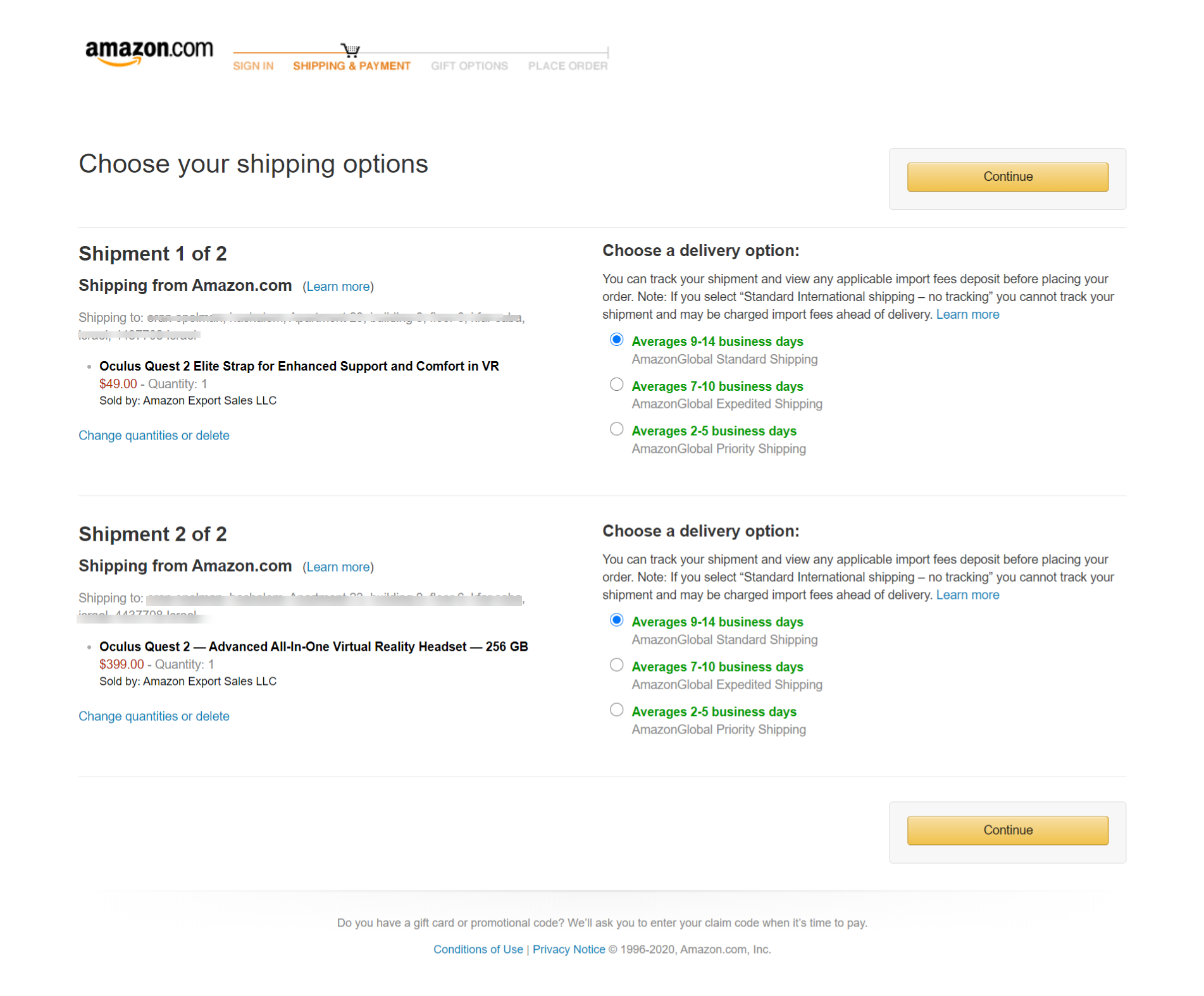The height and width of the screenshot is (996, 1204).
Task: Open the Shipping & Payment step
Action: coord(351,66)
